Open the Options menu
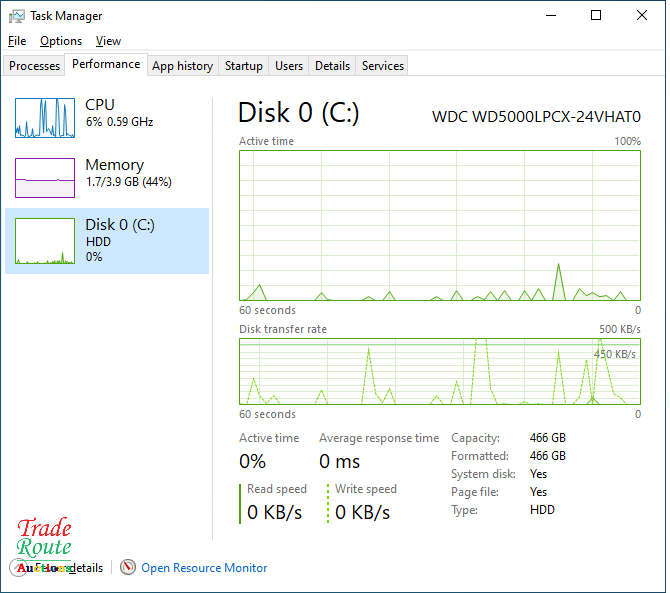The height and width of the screenshot is (593, 670). 61,41
